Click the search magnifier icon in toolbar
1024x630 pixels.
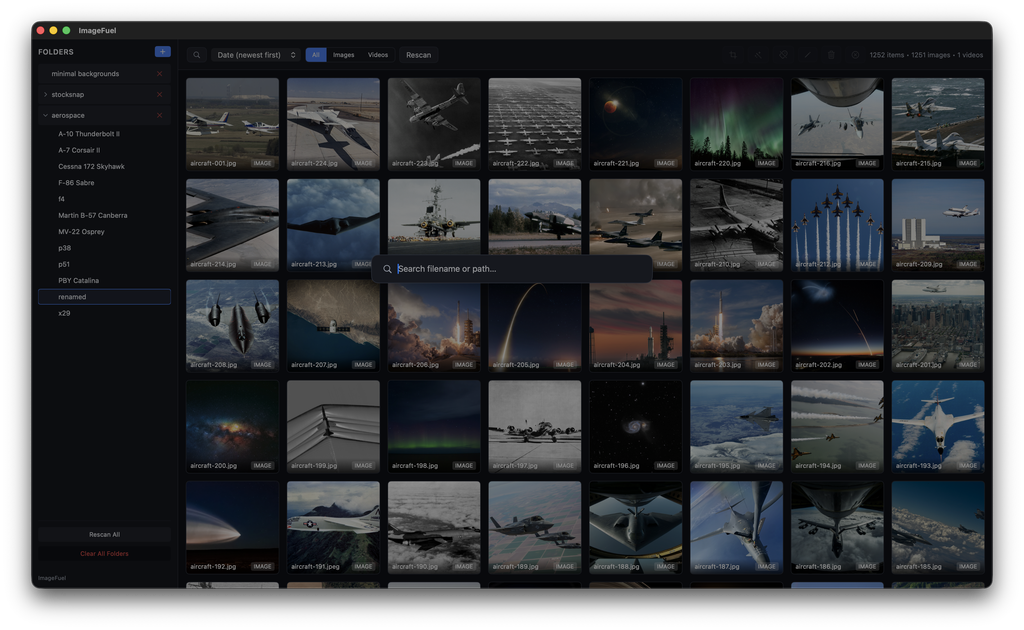[197, 55]
